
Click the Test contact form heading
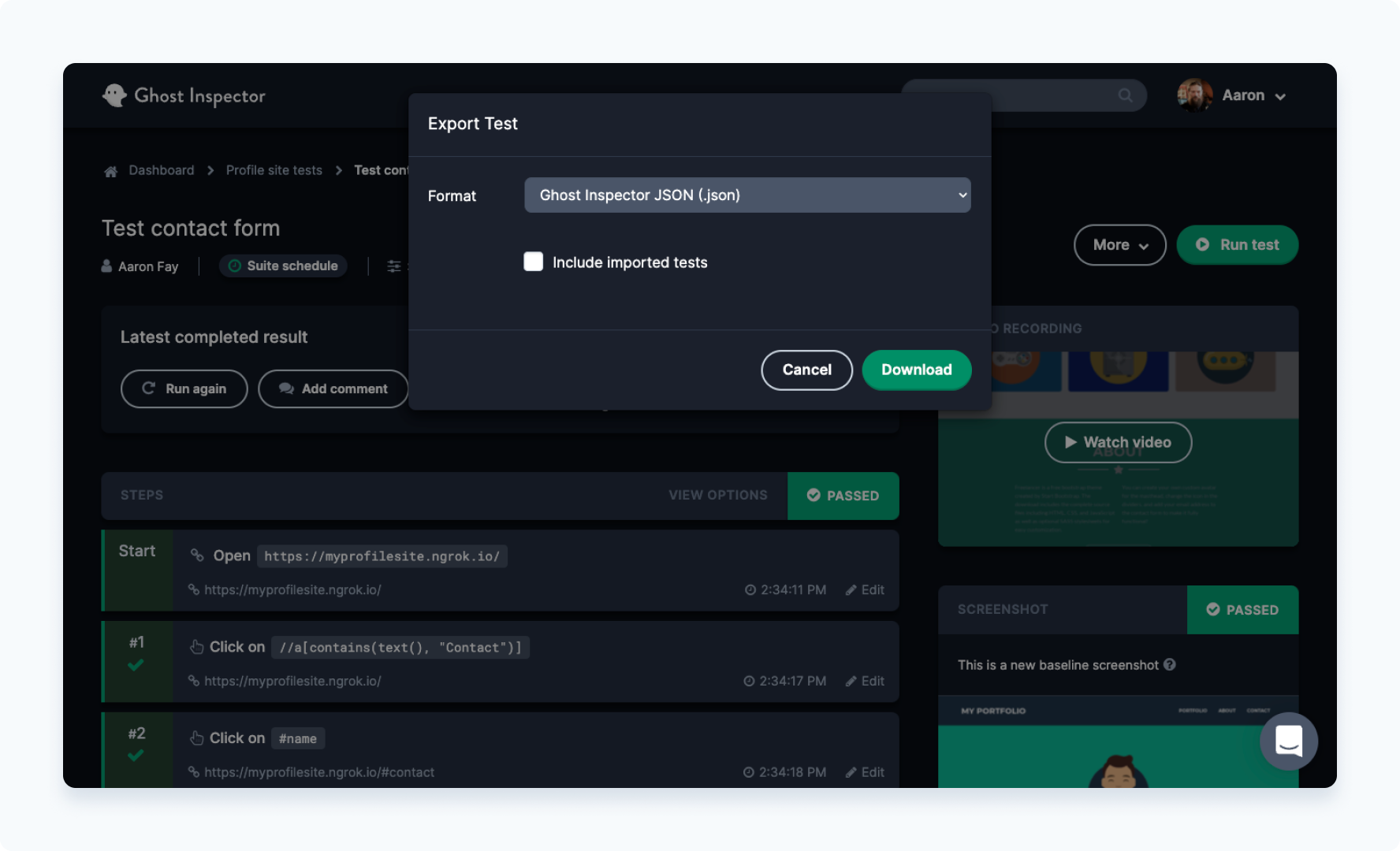[x=191, y=229]
